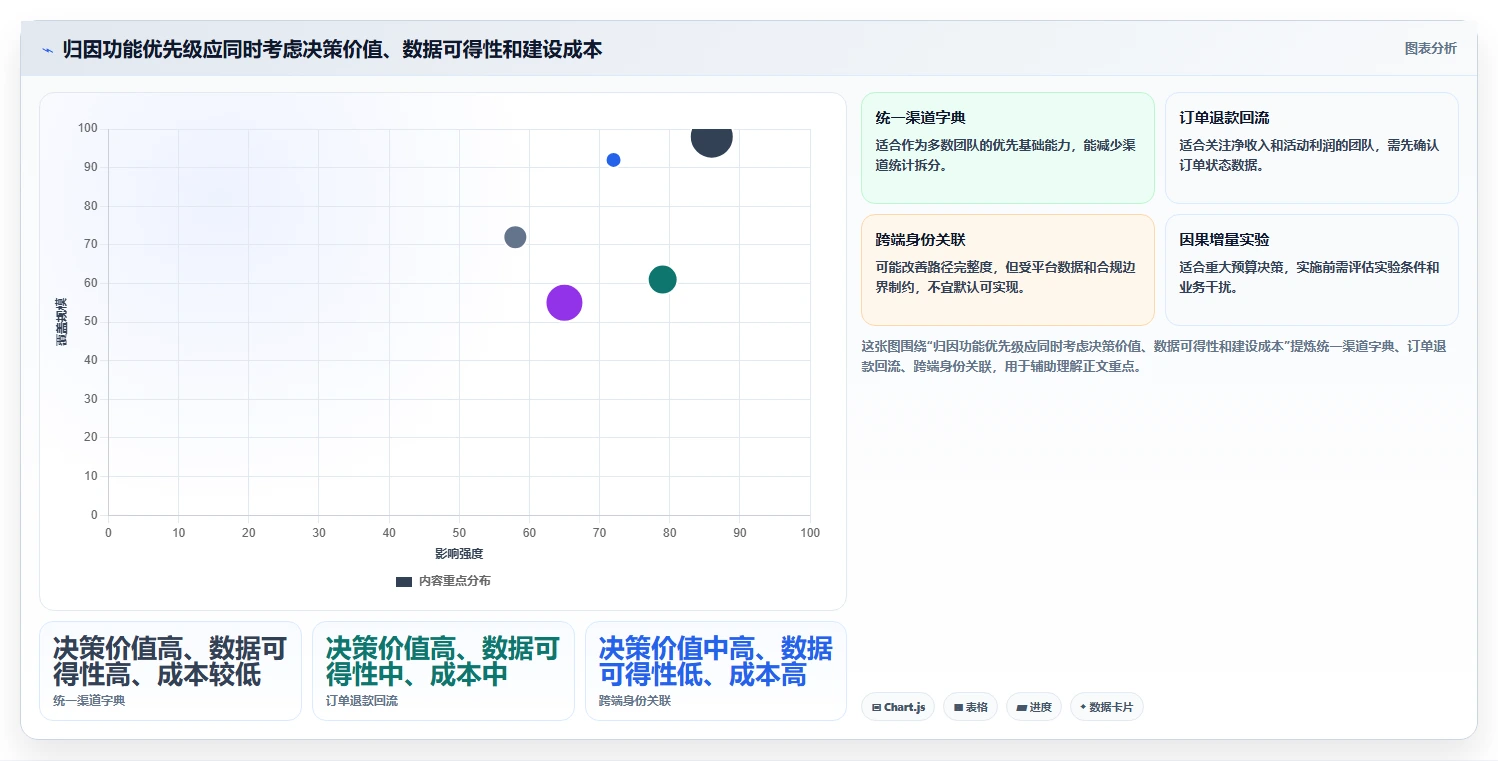Click the green 决策价值高、数据可得性中、成本中 stat card
This screenshot has width=1498, height=761.
coord(443,671)
